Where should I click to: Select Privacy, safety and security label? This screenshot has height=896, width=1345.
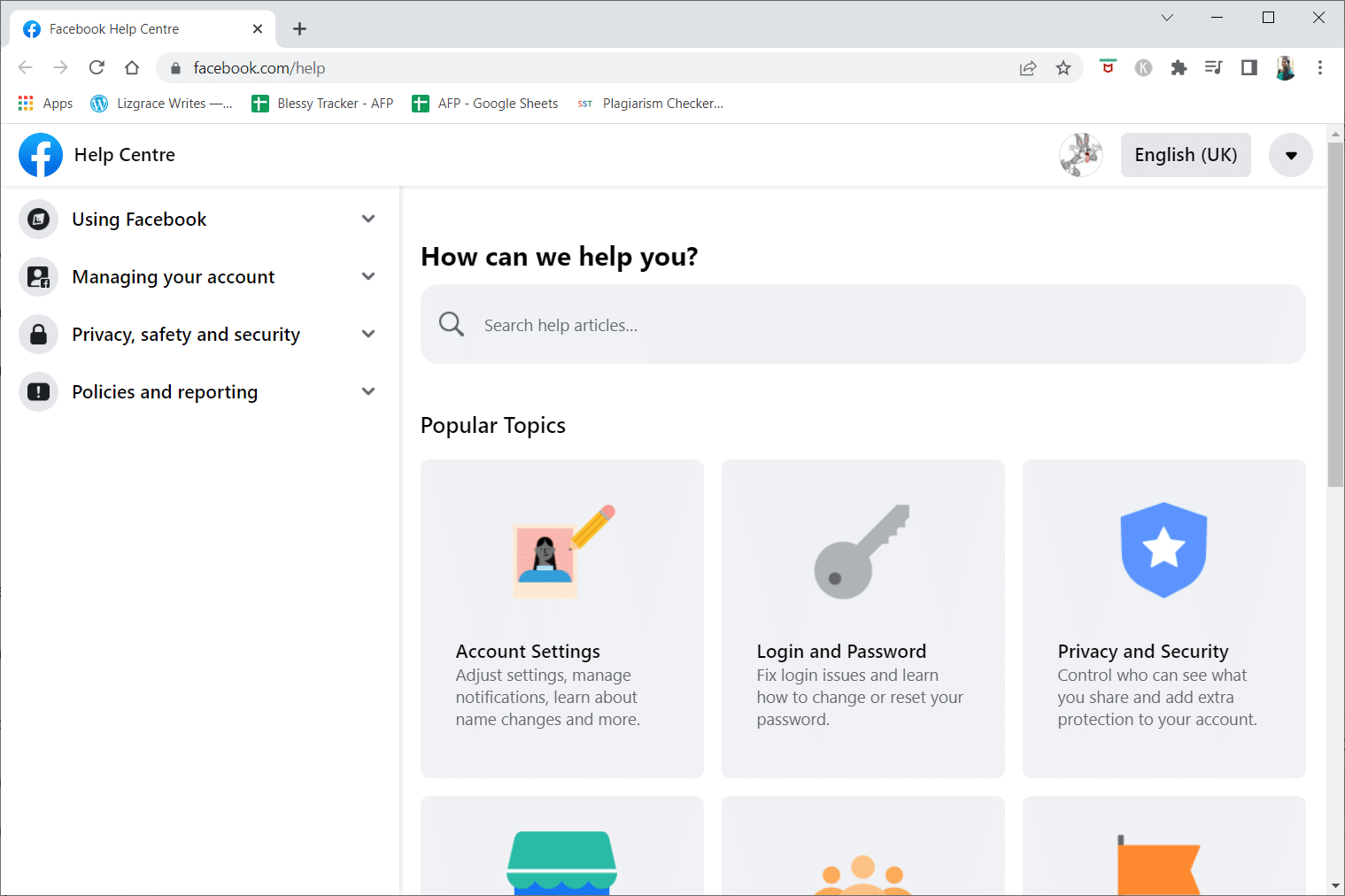(x=186, y=335)
